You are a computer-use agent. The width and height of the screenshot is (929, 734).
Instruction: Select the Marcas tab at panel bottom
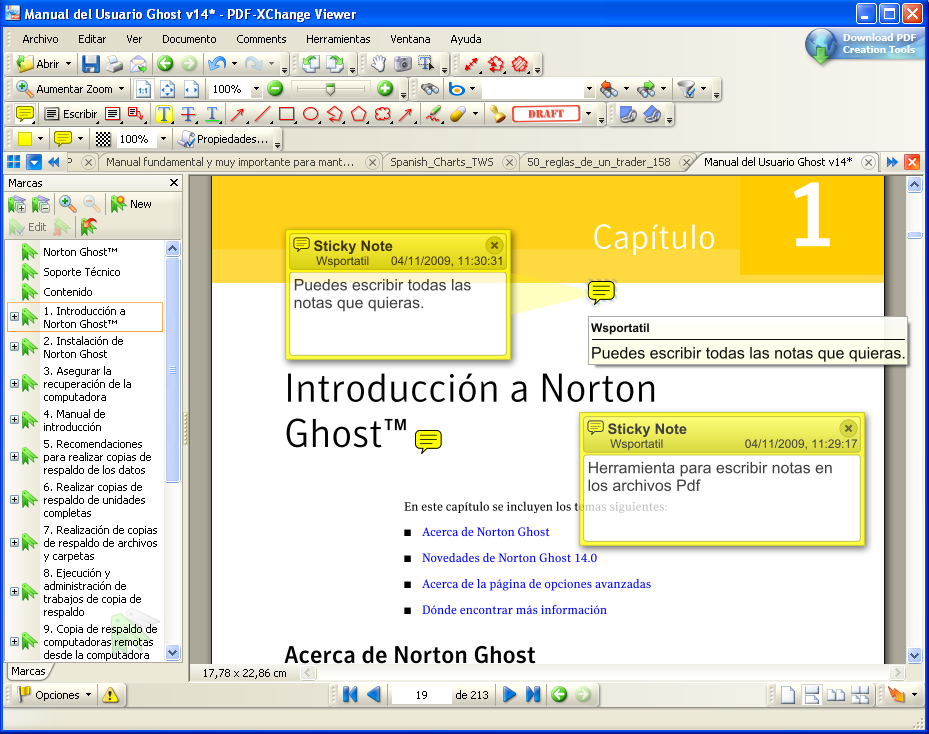click(x=28, y=671)
